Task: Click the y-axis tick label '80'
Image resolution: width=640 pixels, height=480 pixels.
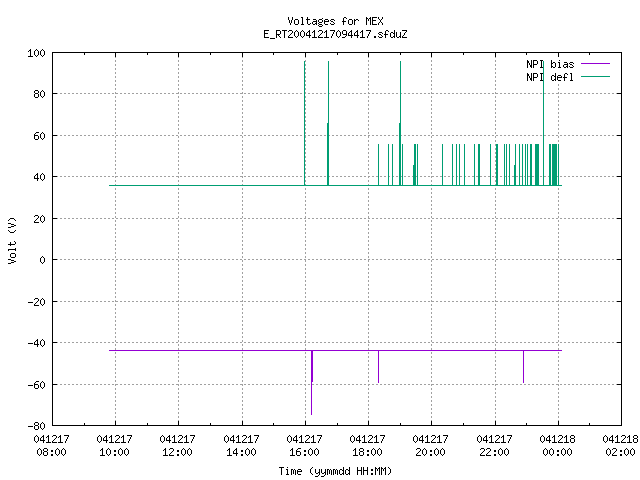Action: point(40,94)
